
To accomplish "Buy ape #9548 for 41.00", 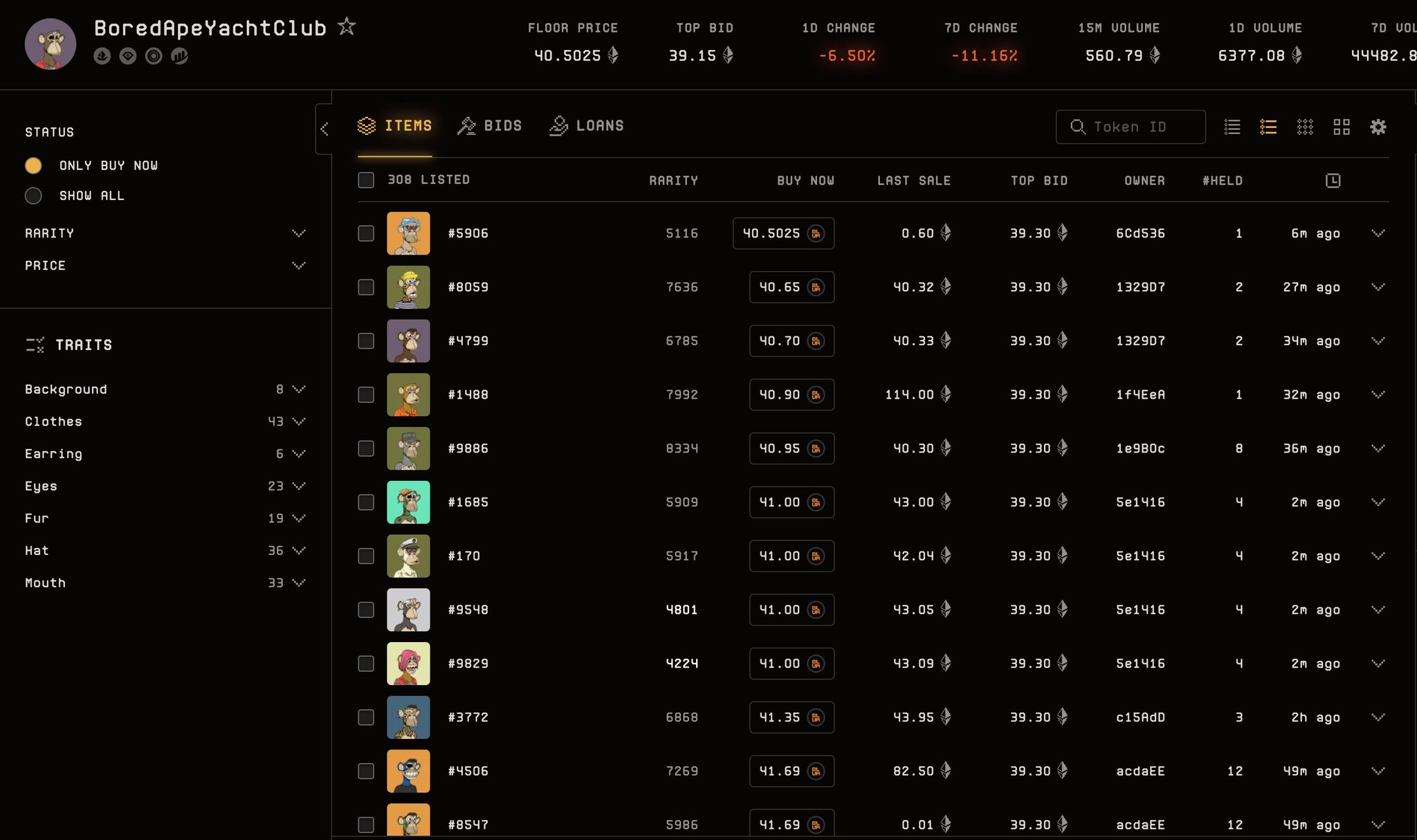I will [792, 610].
